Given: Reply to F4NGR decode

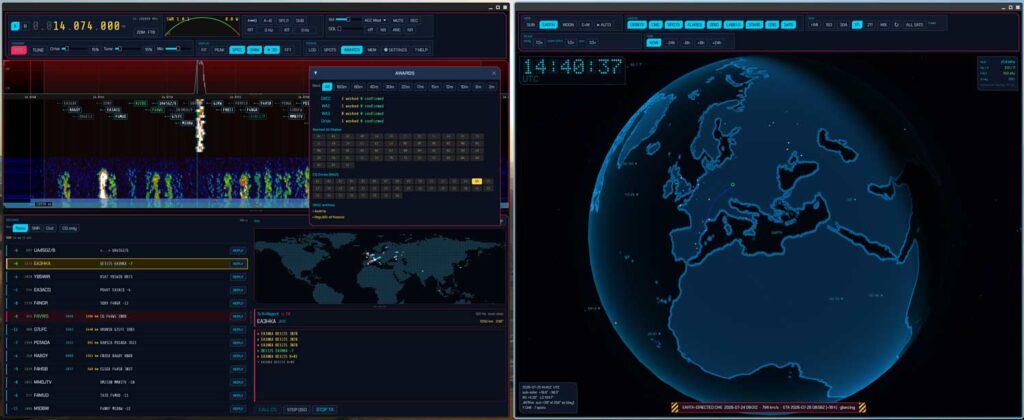Looking at the screenshot, I should [238, 303].
